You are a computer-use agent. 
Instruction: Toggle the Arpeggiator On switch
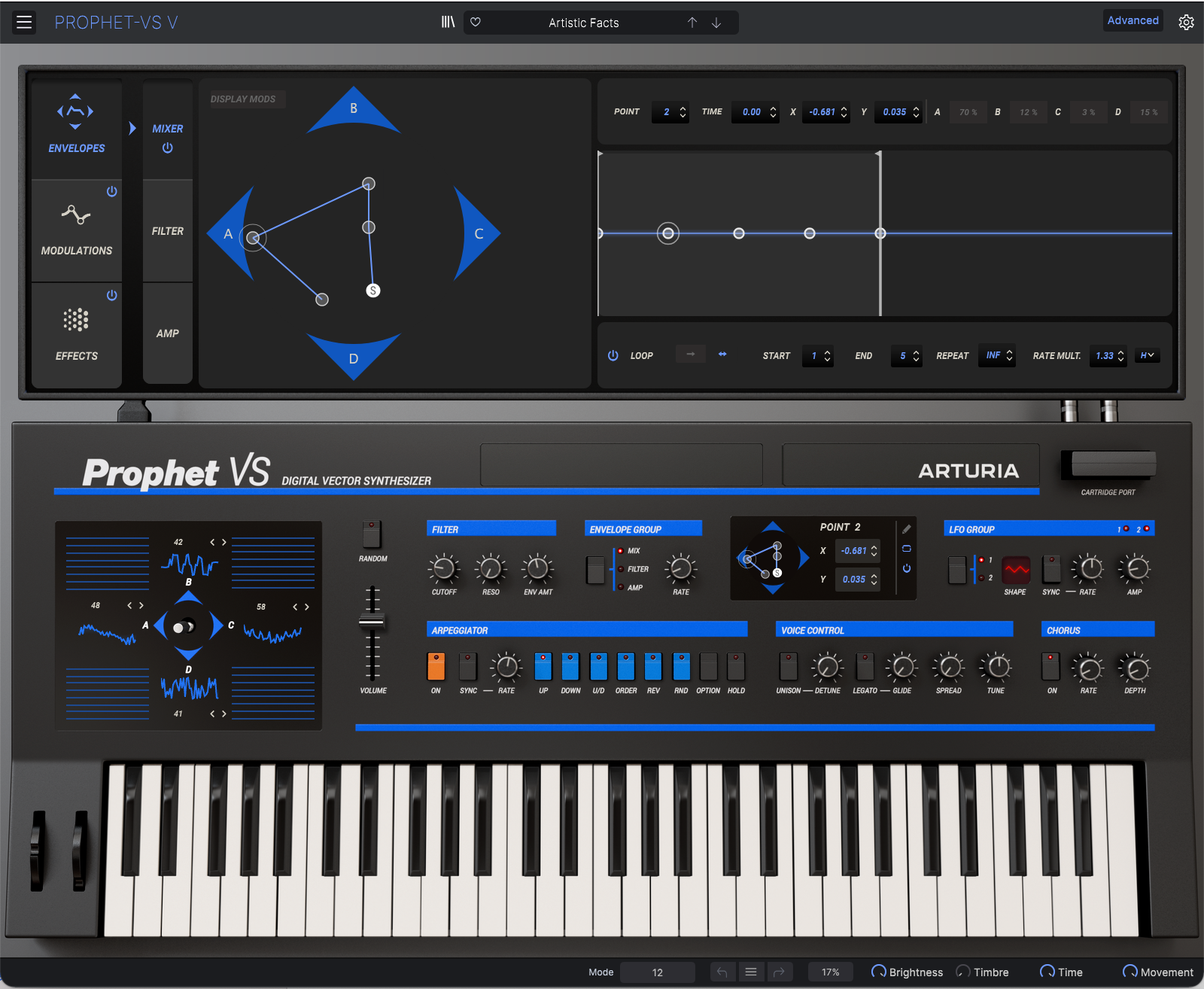[436, 666]
